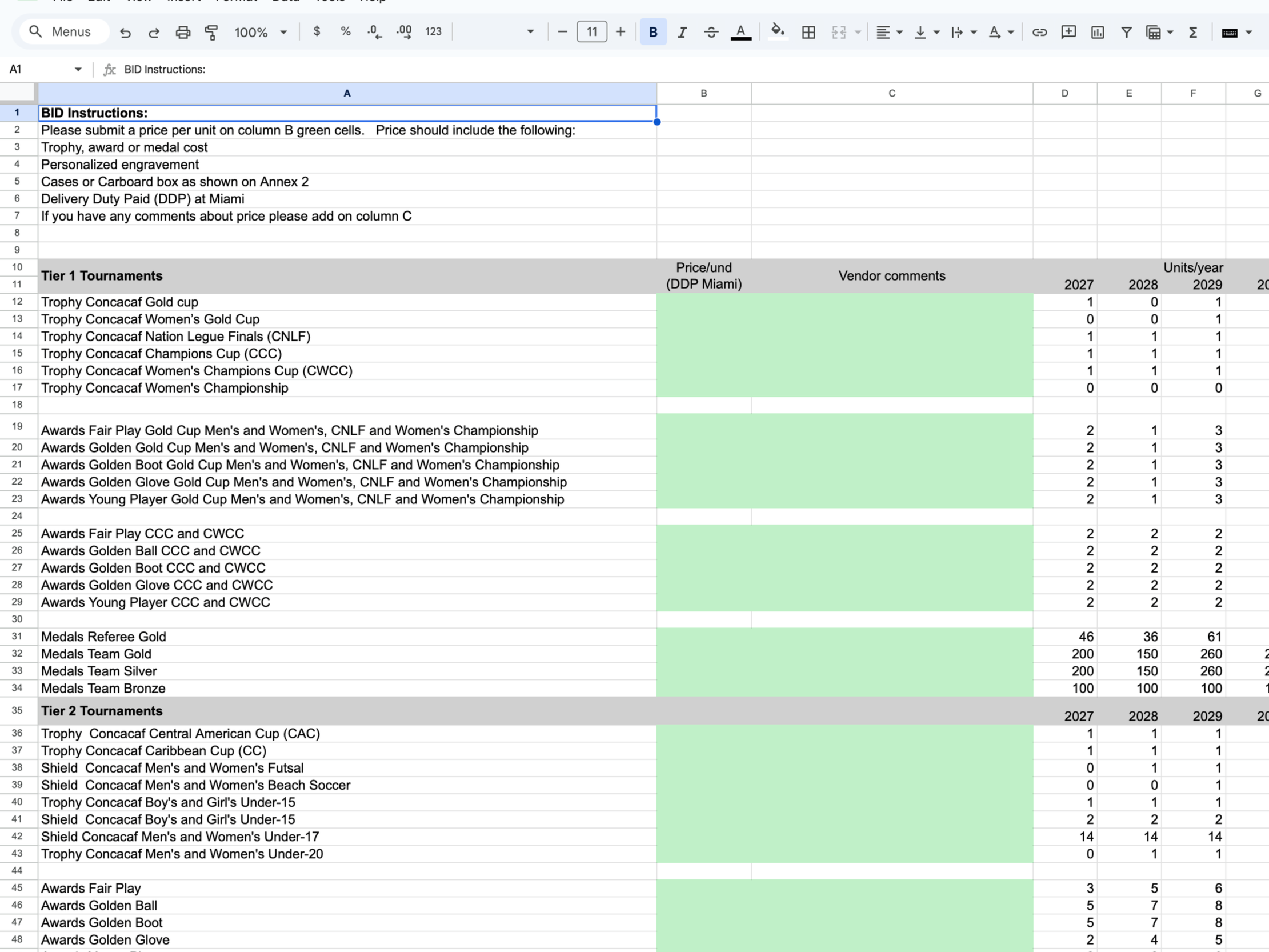Increase font size with plus button
Screen dimensions: 1269x952
pyautogui.click(x=620, y=31)
